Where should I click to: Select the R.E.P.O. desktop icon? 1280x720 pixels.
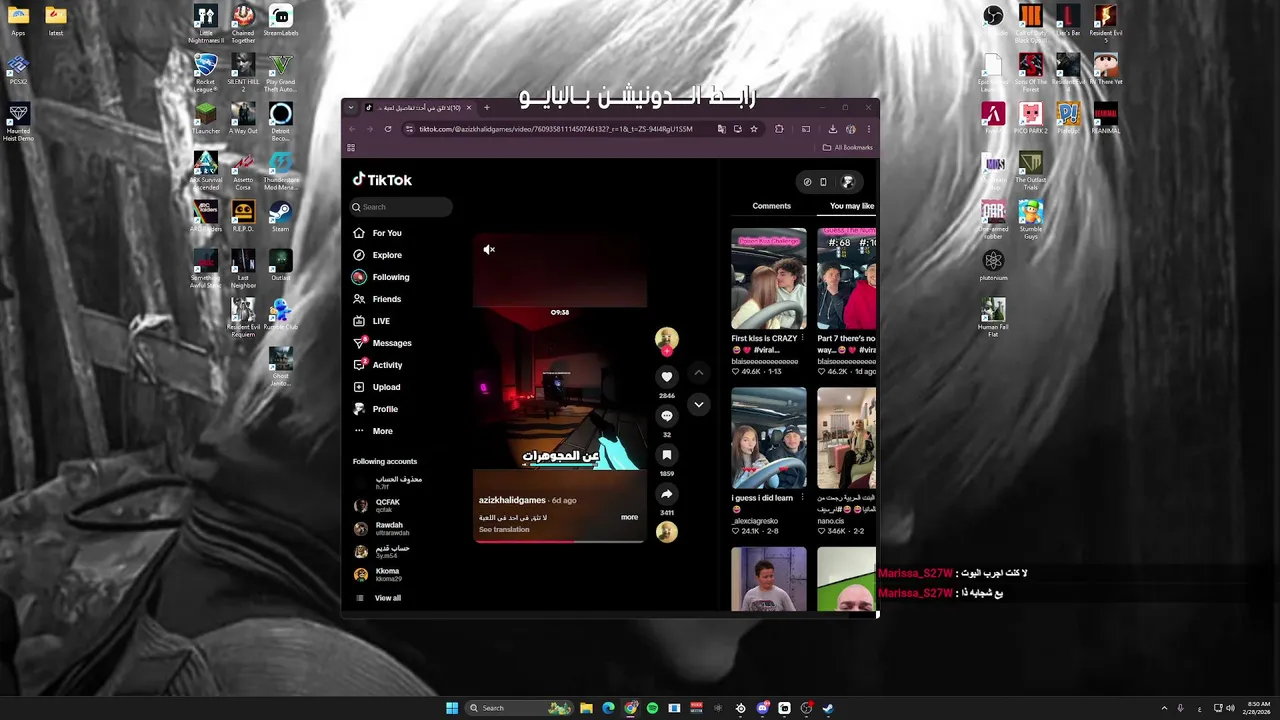(x=243, y=215)
